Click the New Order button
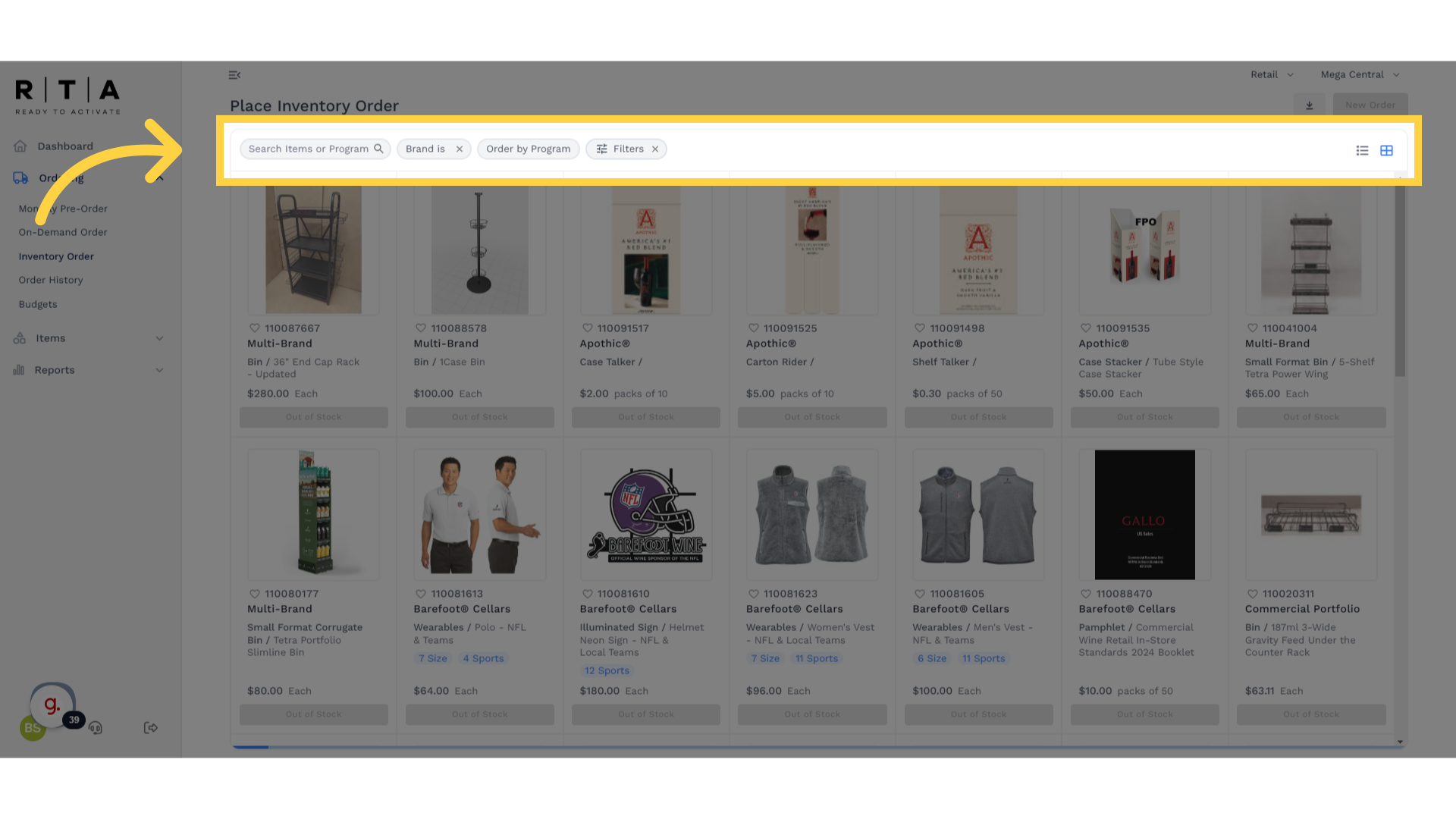Screen dimensions: 1456x819 click(1370, 105)
